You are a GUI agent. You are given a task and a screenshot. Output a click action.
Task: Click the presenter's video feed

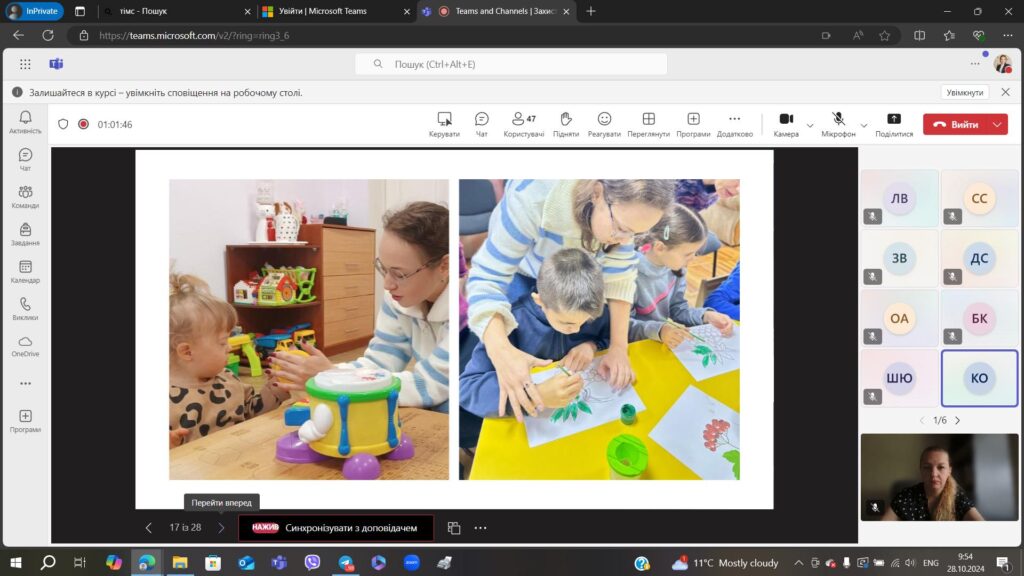point(939,477)
